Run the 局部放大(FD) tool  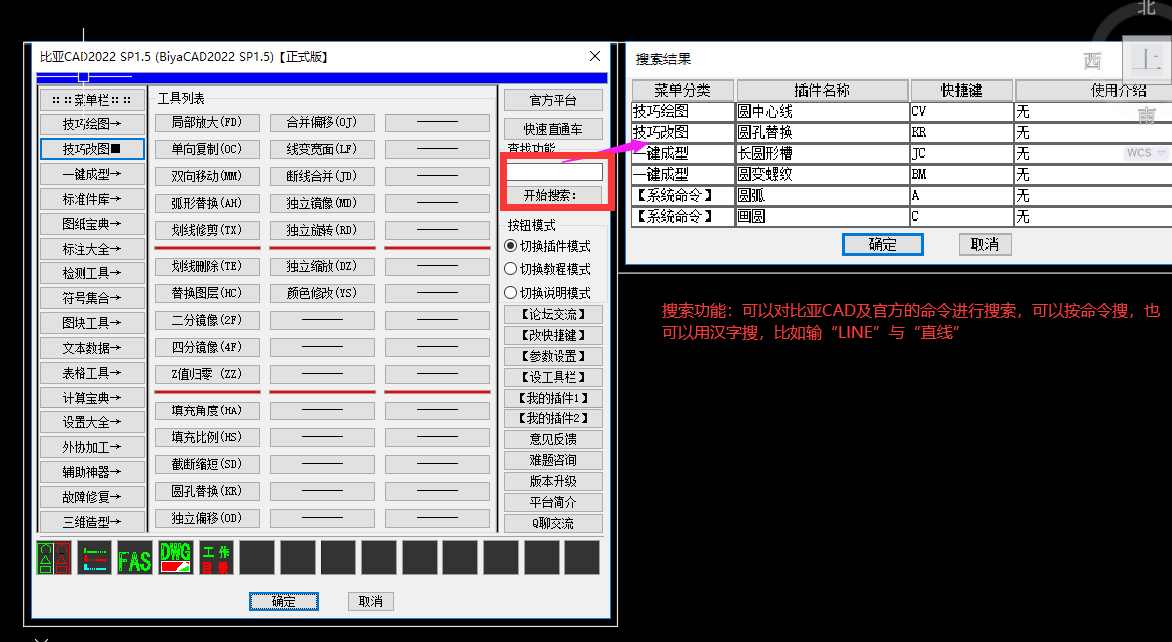click(x=207, y=122)
